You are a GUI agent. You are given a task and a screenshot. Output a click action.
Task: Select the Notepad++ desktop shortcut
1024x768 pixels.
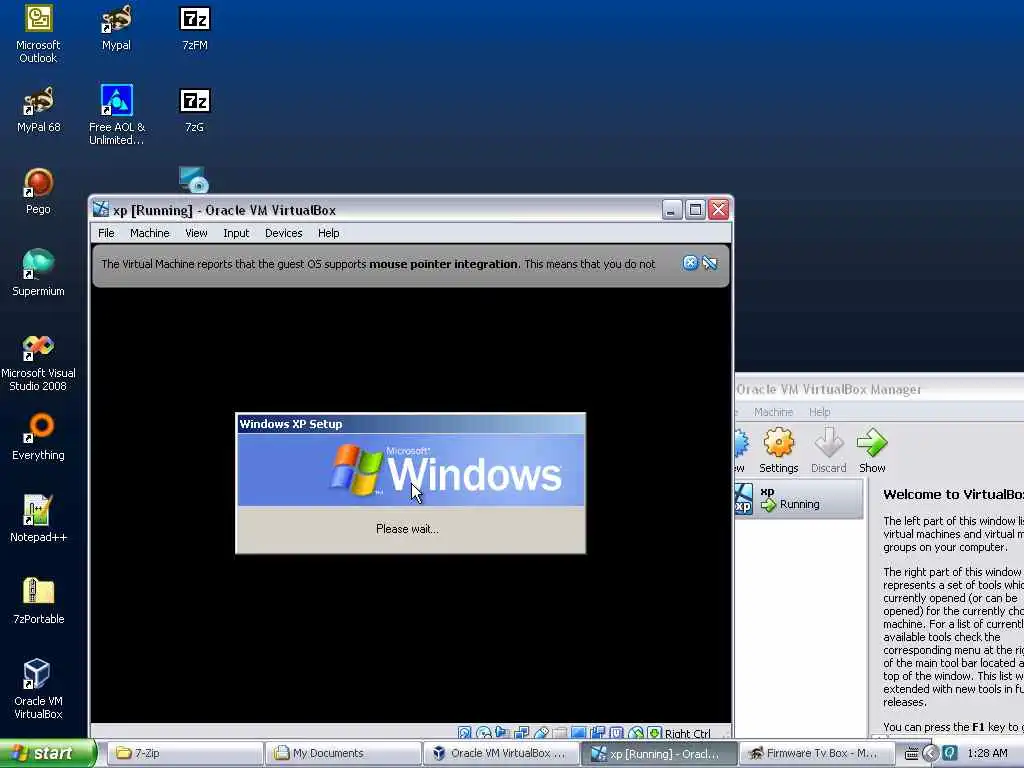[x=38, y=519]
